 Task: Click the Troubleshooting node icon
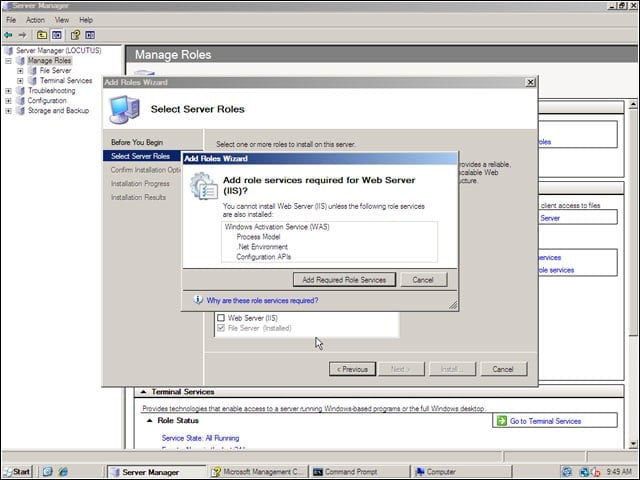pos(20,91)
